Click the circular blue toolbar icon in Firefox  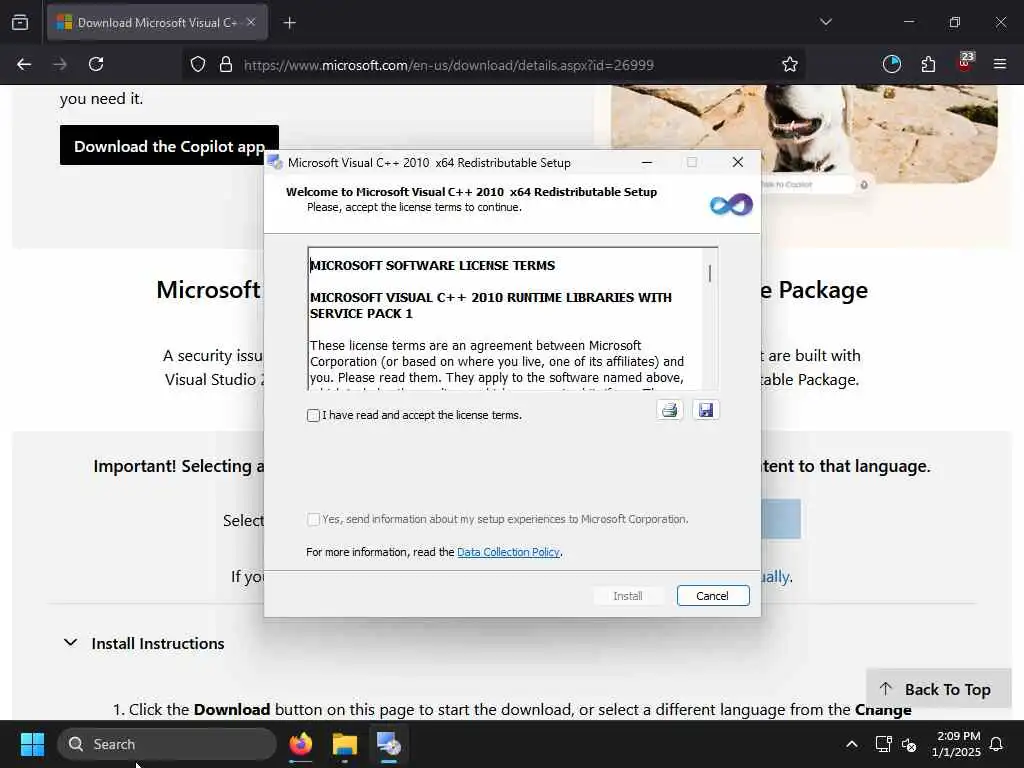click(891, 64)
